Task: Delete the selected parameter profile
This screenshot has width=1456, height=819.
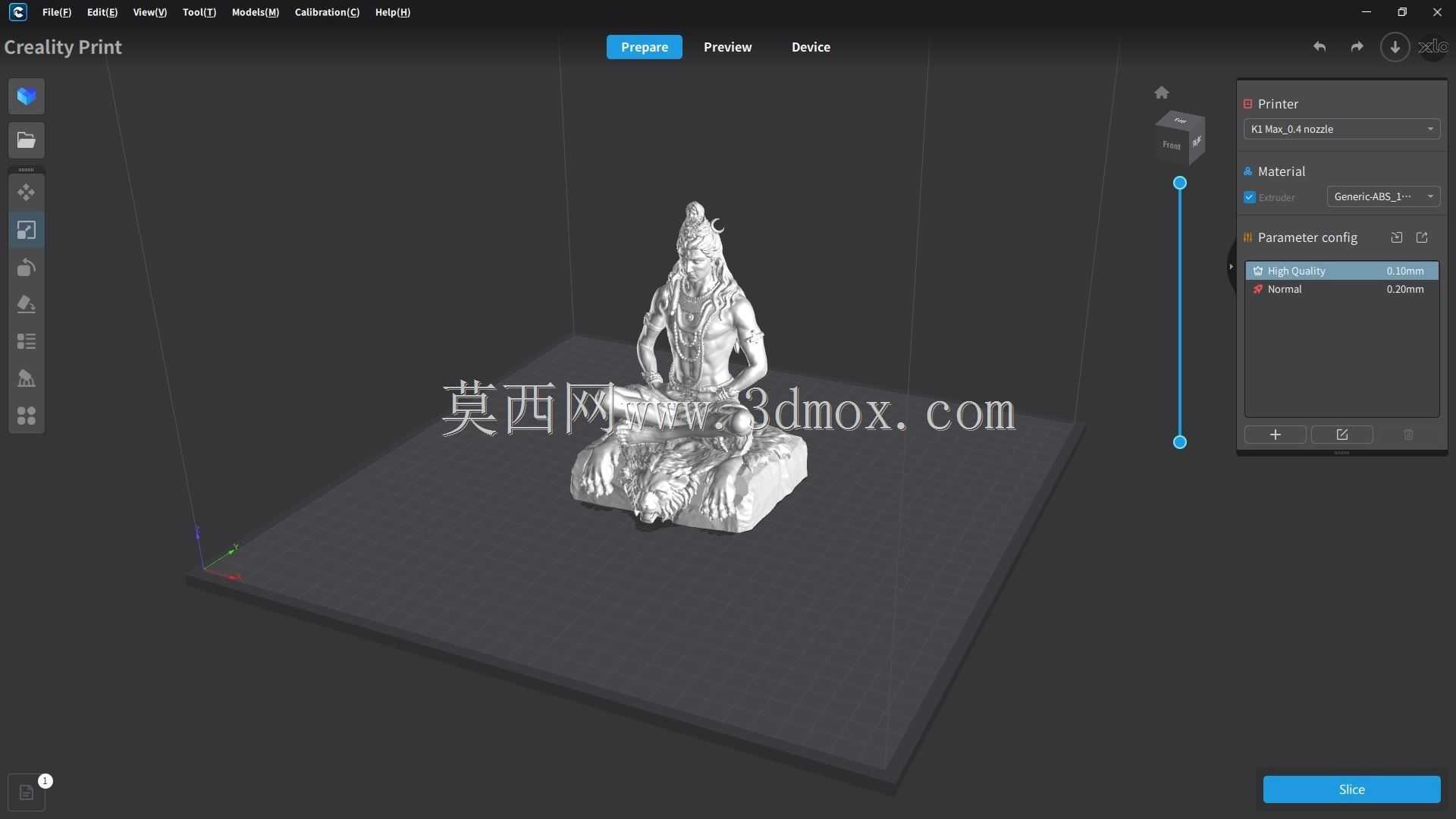Action: pos(1408,435)
